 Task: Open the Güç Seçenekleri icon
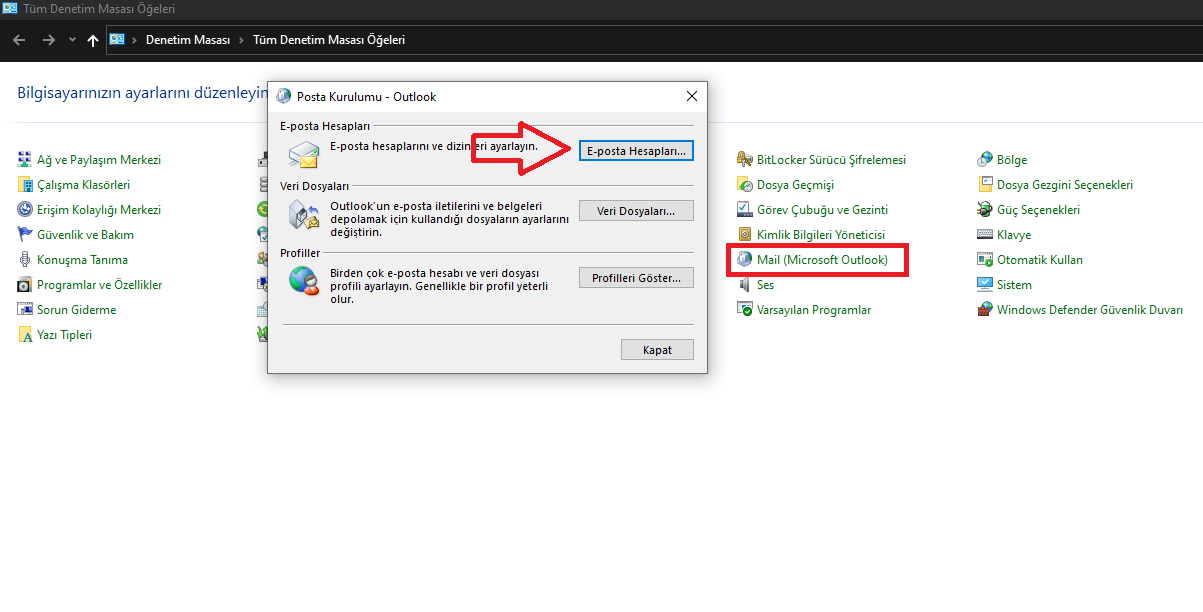coord(985,210)
